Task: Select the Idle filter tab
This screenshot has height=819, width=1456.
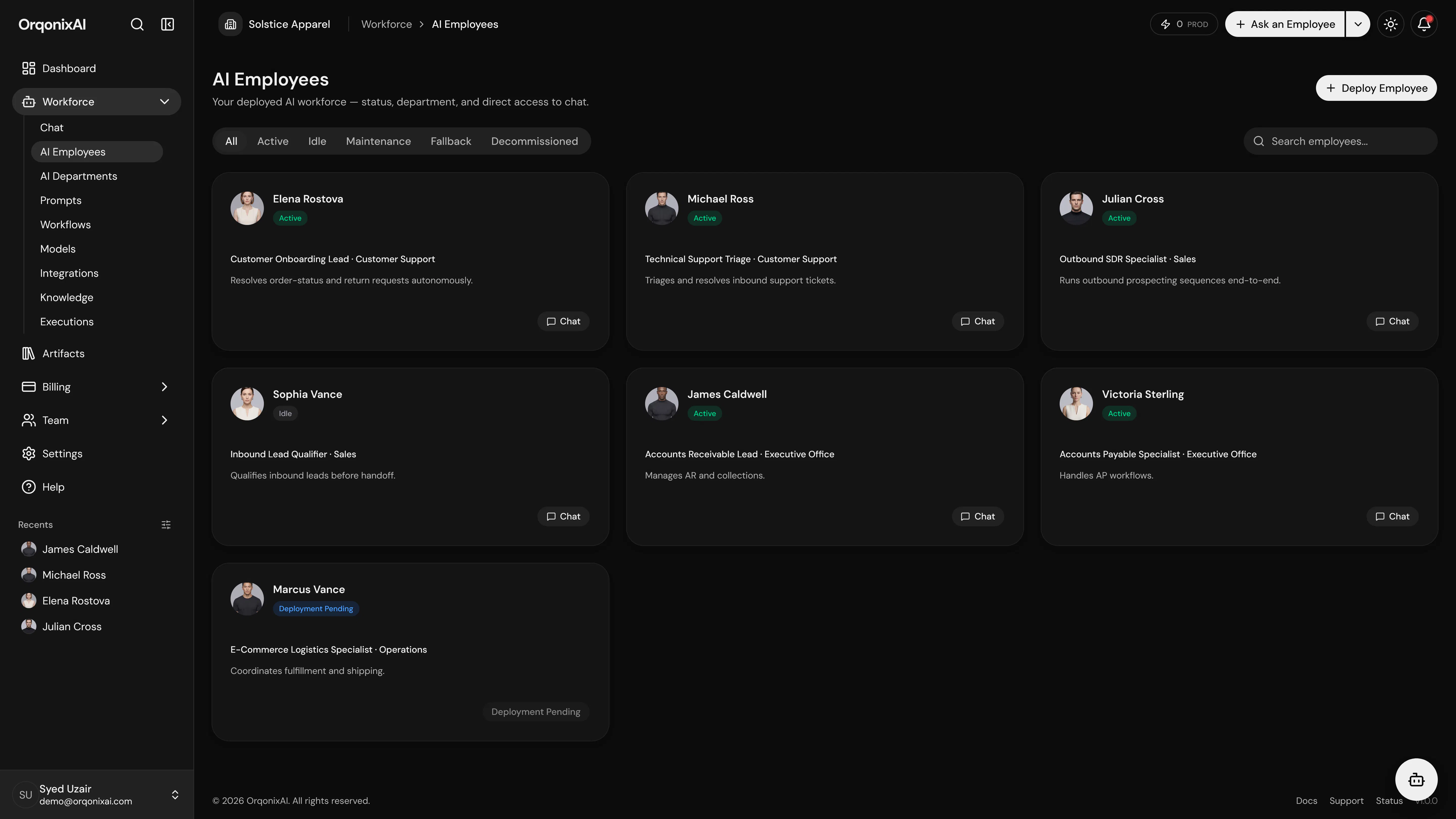Action: (x=317, y=141)
